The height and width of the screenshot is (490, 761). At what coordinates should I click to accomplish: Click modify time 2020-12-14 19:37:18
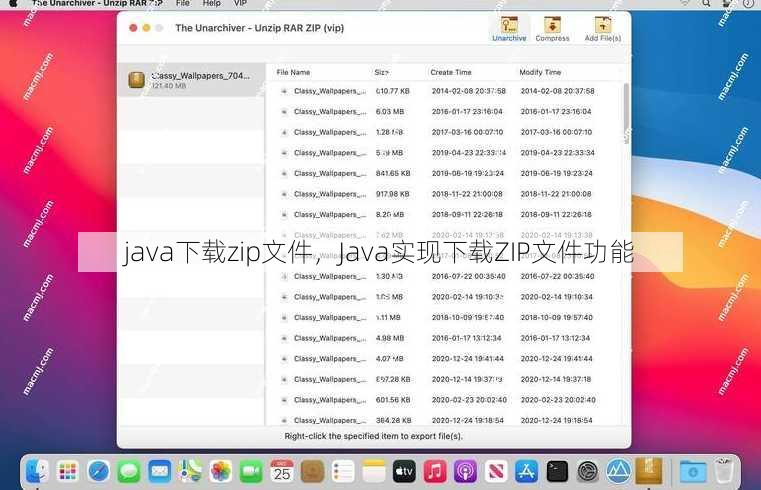coord(556,379)
